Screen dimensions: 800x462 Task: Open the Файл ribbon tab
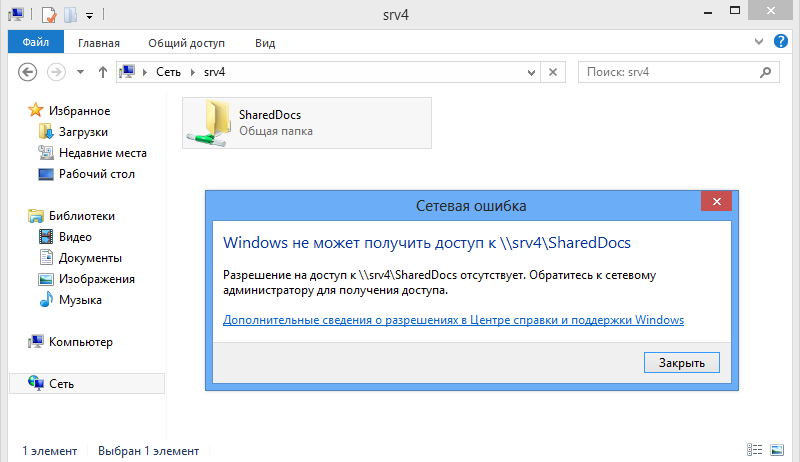36,42
